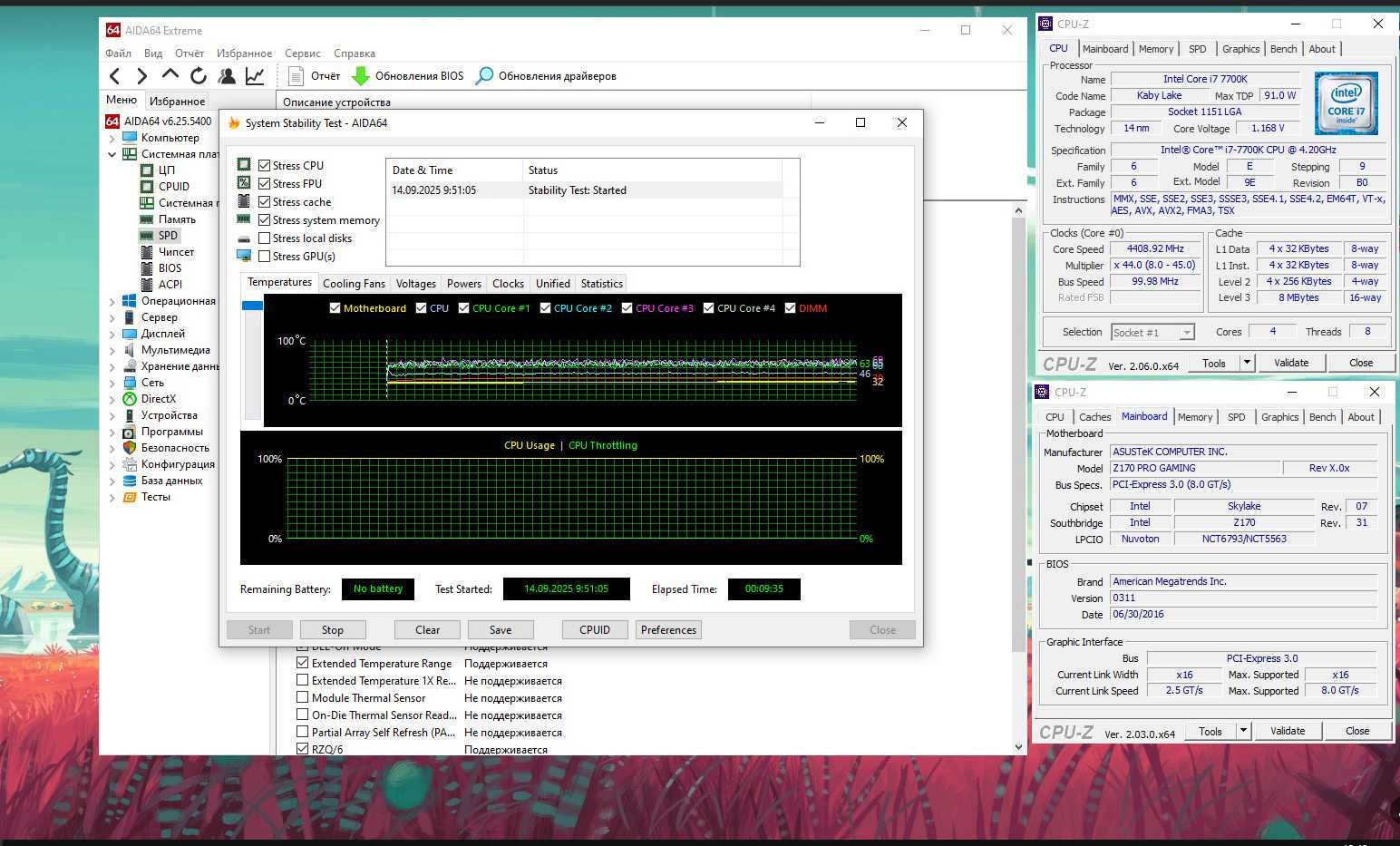Click the CPUID button in stability test

(x=595, y=630)
